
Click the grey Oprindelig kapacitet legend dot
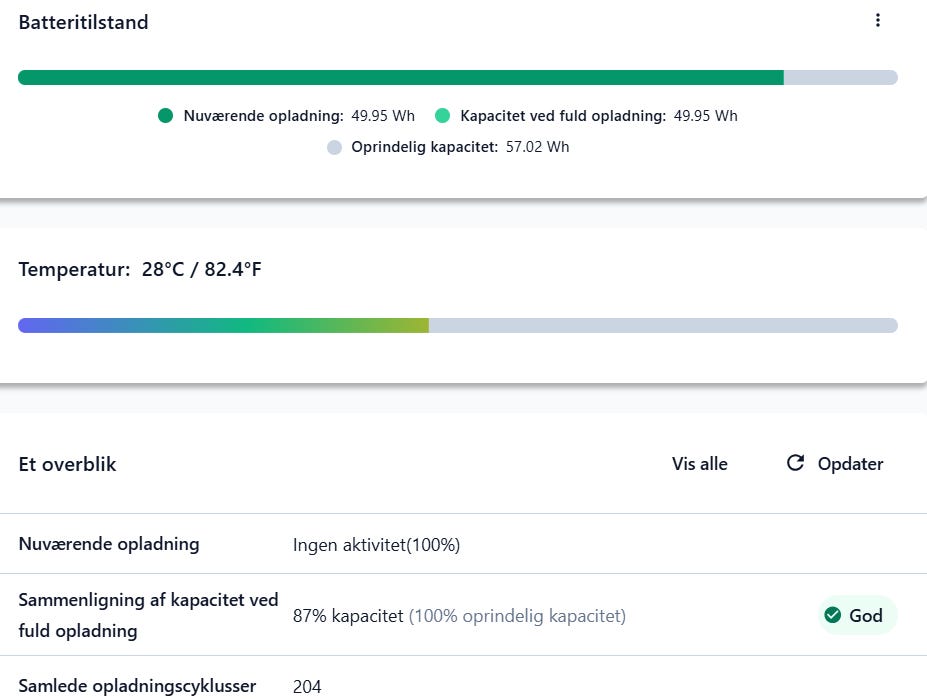pos(334,147)
